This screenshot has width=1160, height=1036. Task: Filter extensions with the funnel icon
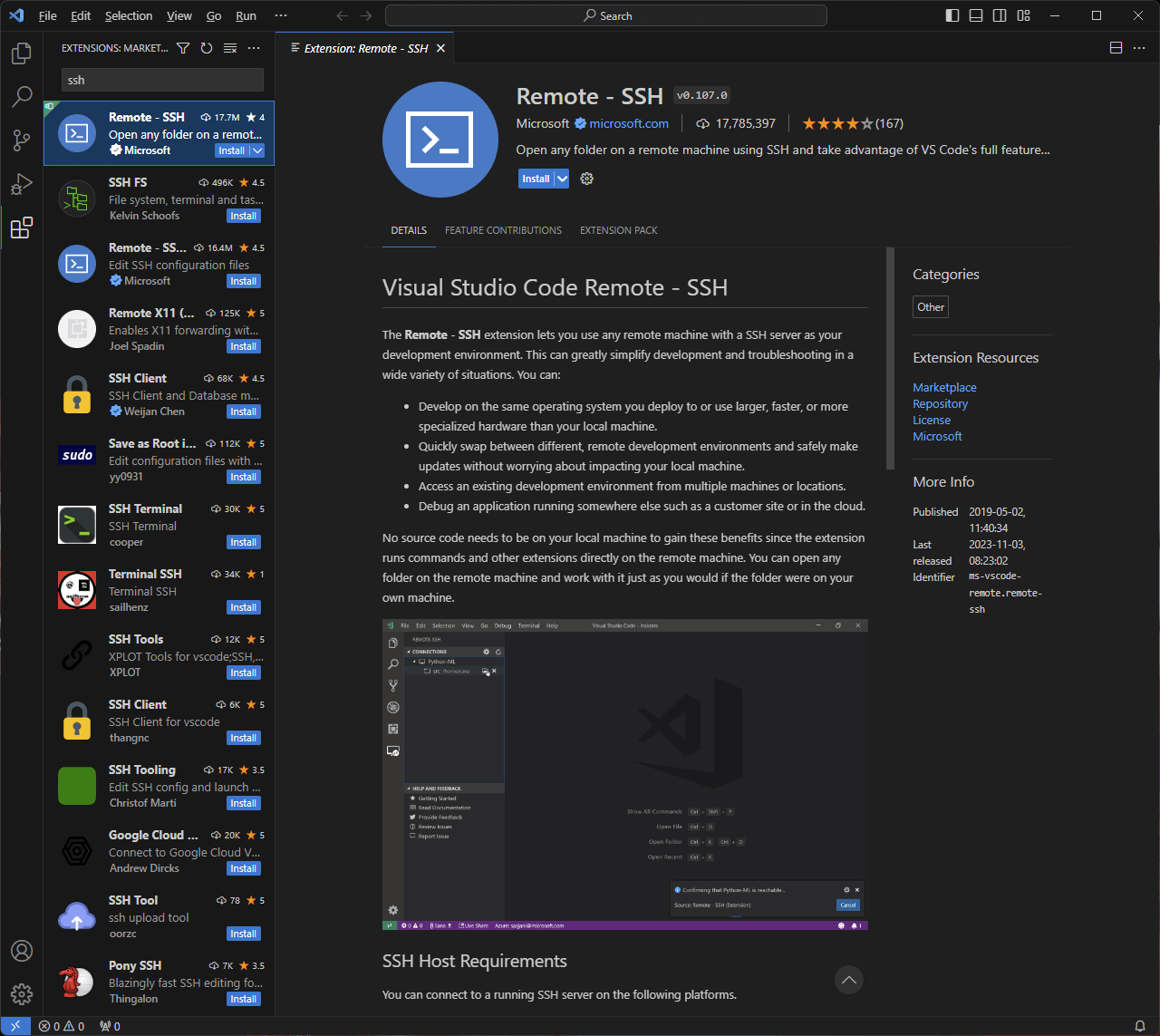183,48
